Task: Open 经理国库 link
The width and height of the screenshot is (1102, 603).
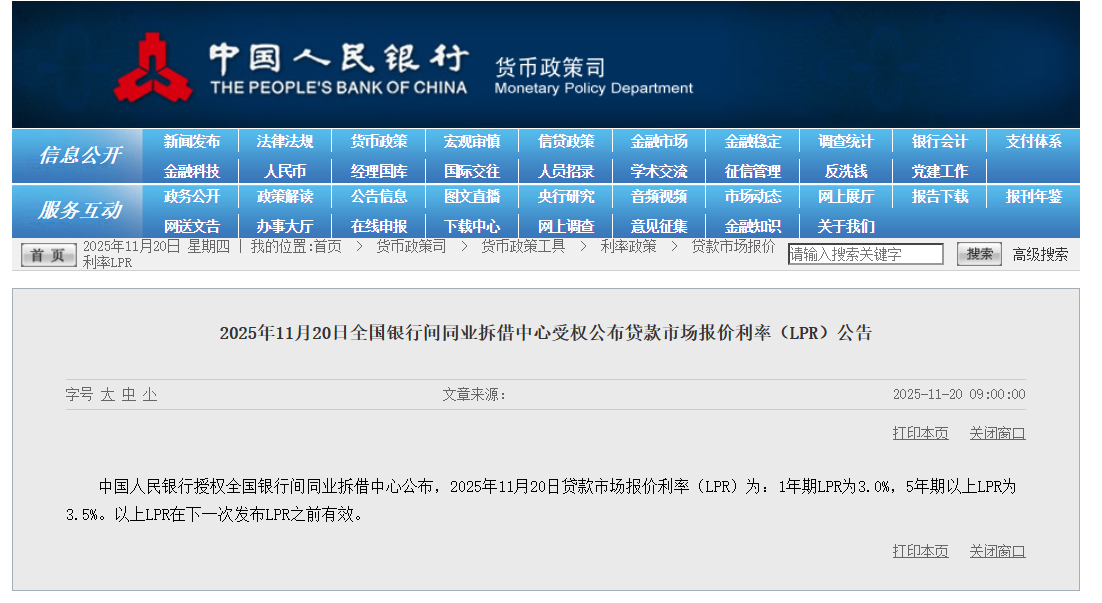Action: click(x=379, y=171)
